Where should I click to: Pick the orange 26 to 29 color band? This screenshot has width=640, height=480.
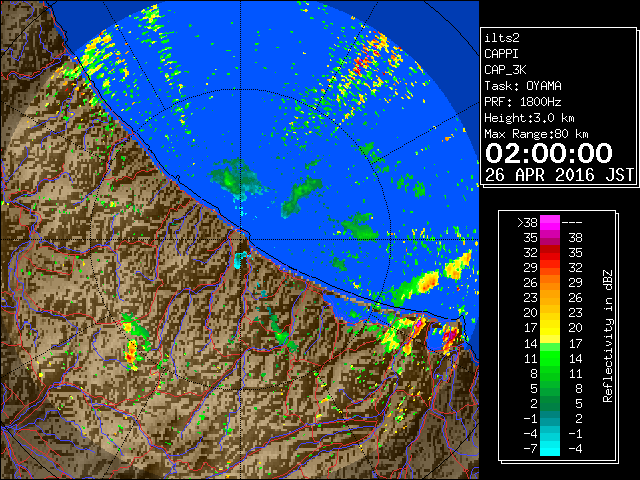pyautogui.click(x=550, y=283)
